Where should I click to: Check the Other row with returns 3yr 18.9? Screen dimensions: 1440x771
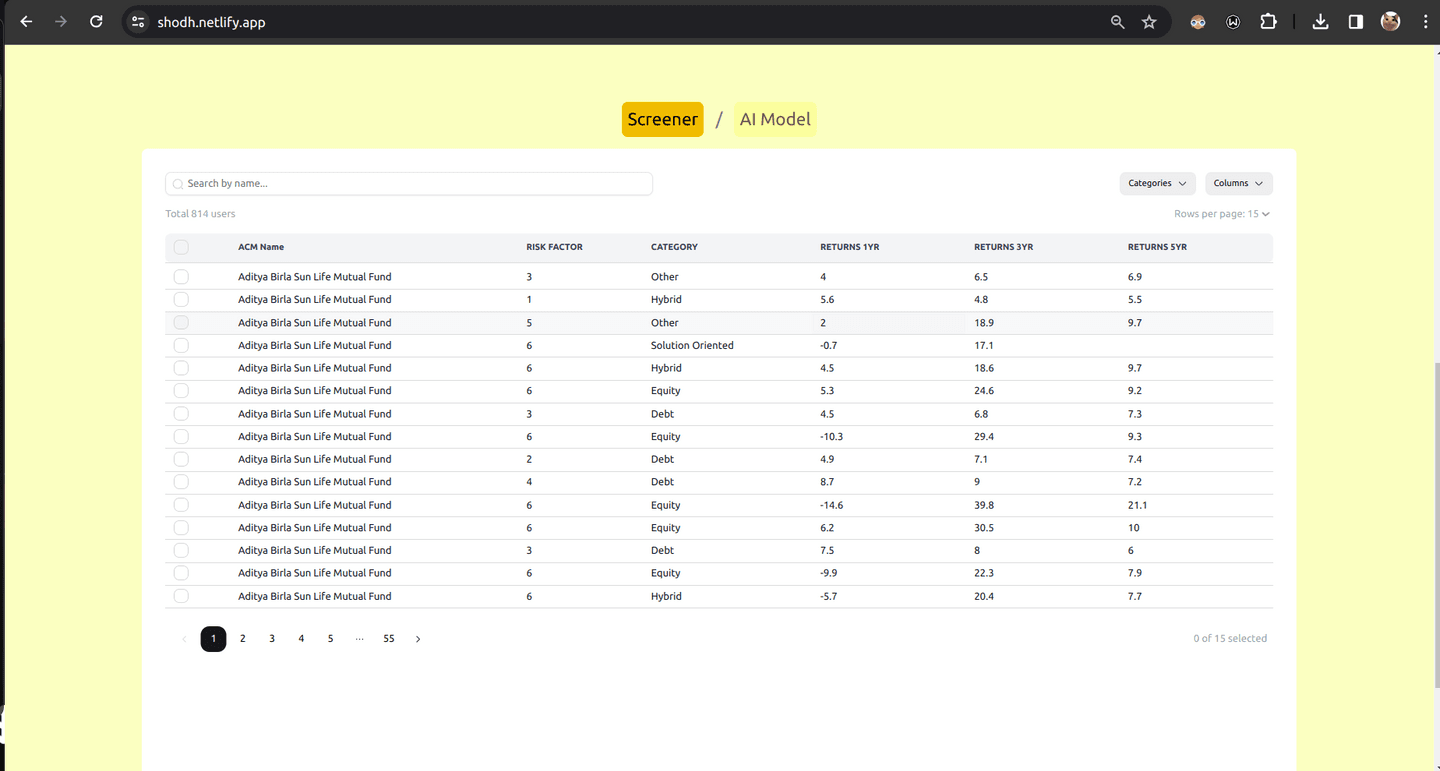[x=181, y=322]
